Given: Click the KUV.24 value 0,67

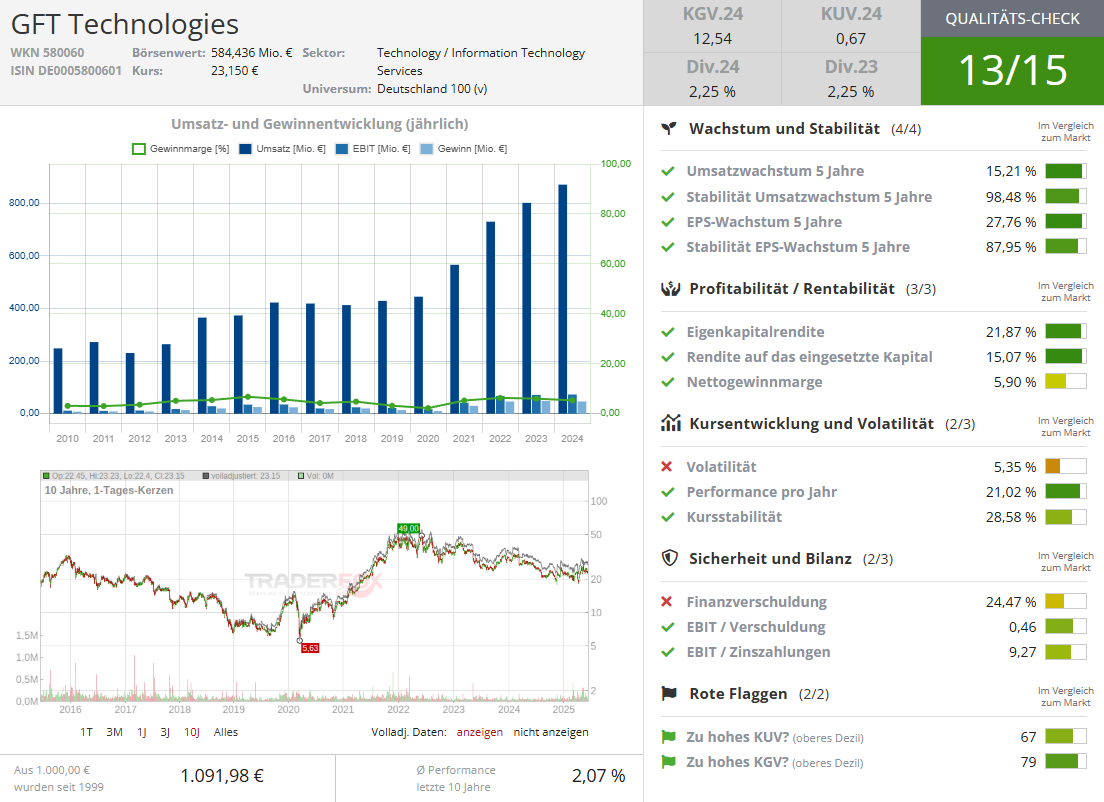Looking at the screenshot, I should pyautogui.click(x=851, y=39).
